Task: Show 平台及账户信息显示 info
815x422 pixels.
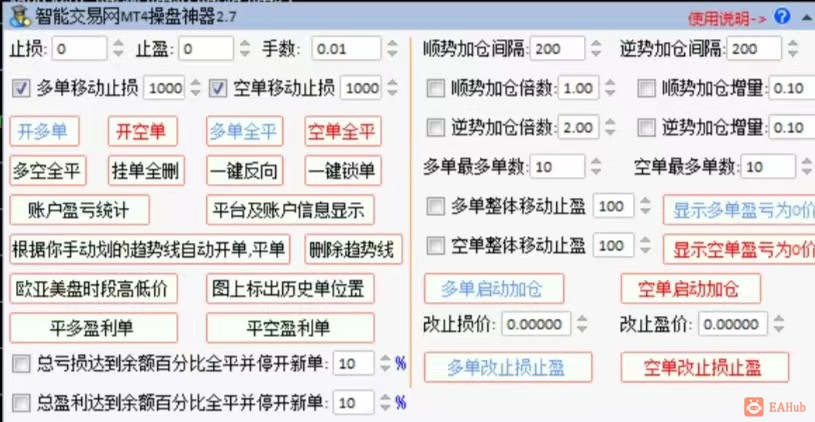Action: [x=290, y=210]
